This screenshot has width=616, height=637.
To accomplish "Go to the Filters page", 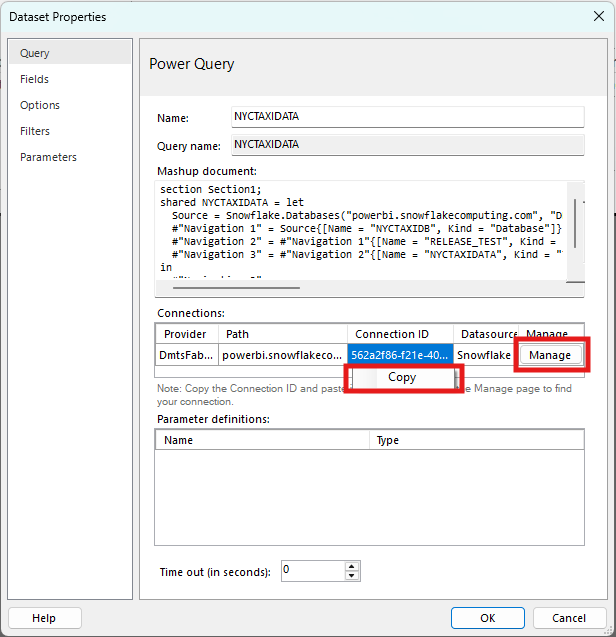I will tap(35, 131).
